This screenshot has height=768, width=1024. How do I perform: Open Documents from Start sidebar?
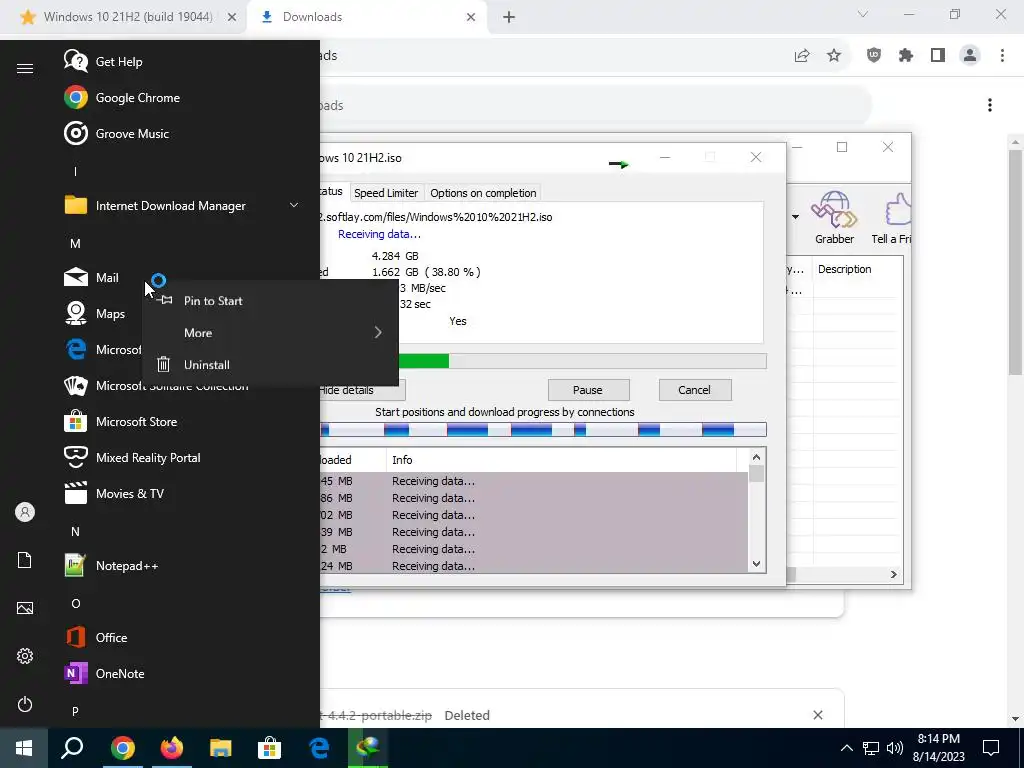[25, 560]
